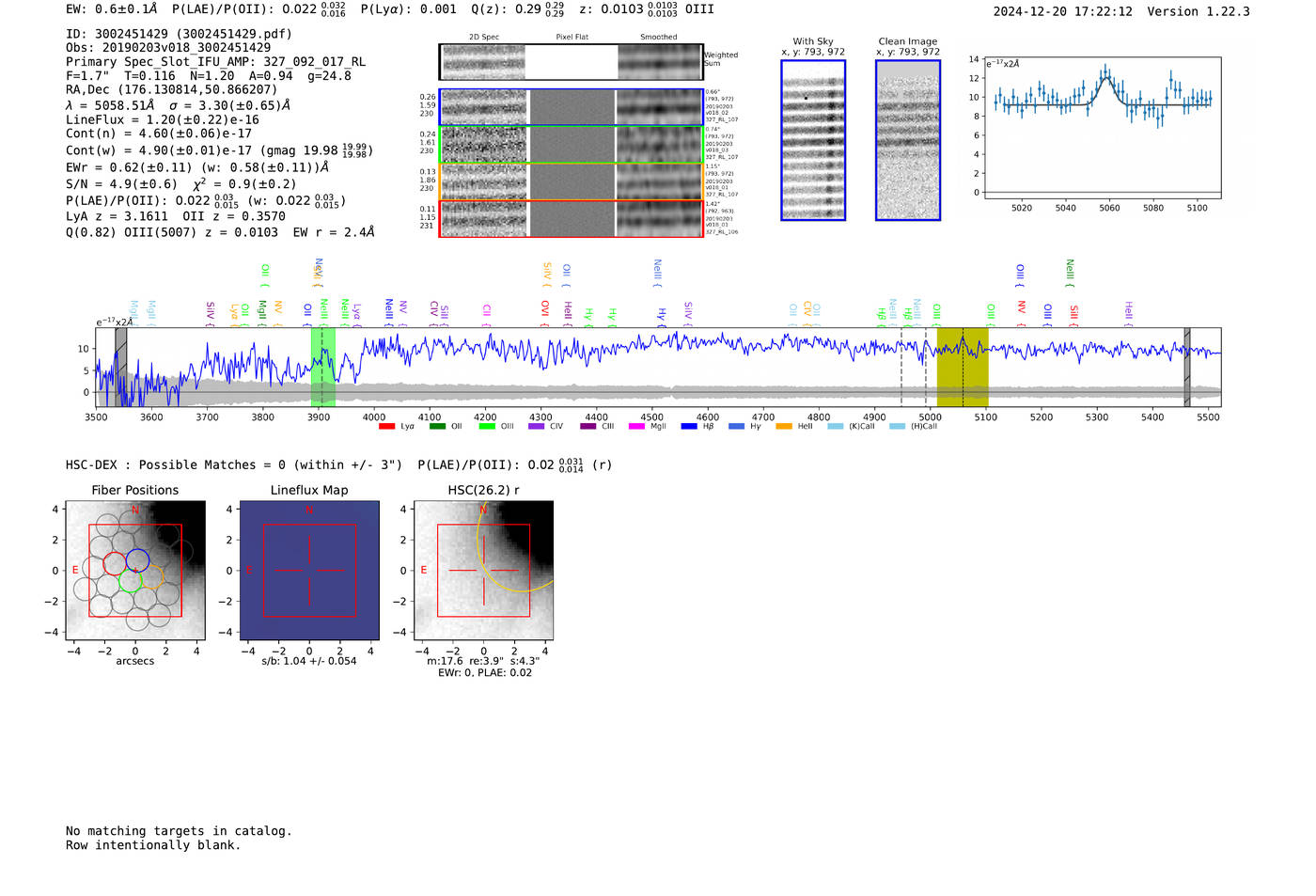The image size is (1316, 896).
Task: Open the With Sky cutout image
Action: tap(813, 140)
